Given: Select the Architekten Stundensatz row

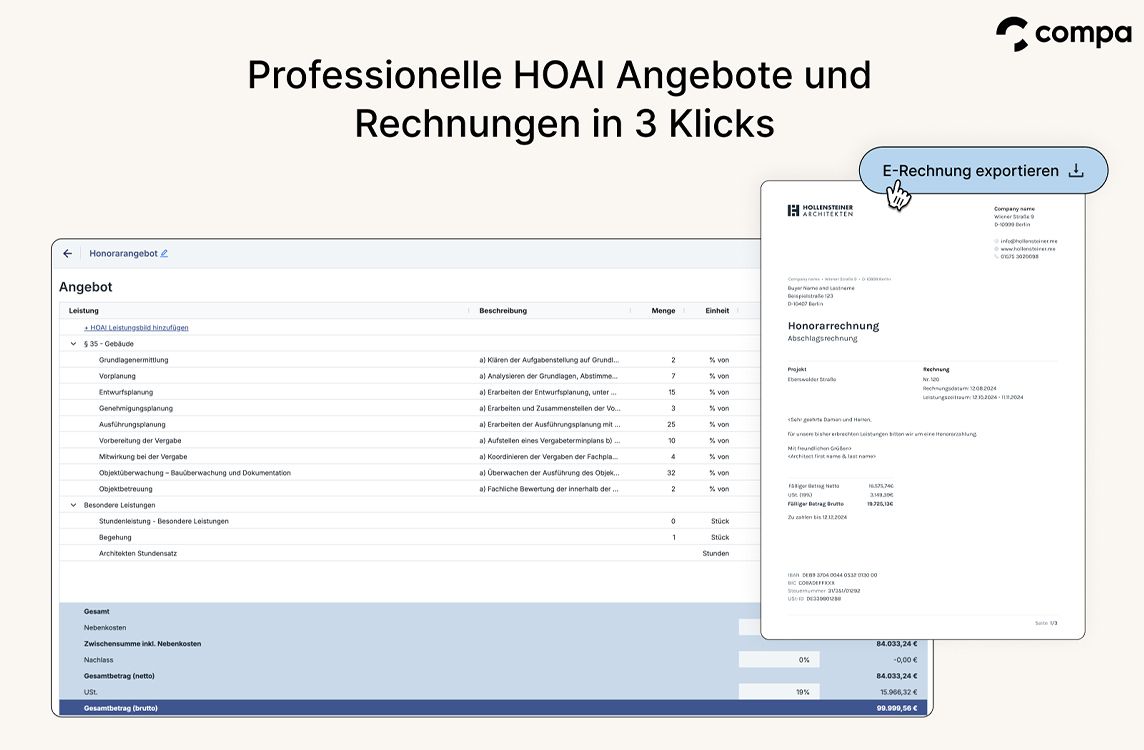Looking at the screenshot, I should pos(138,553).
